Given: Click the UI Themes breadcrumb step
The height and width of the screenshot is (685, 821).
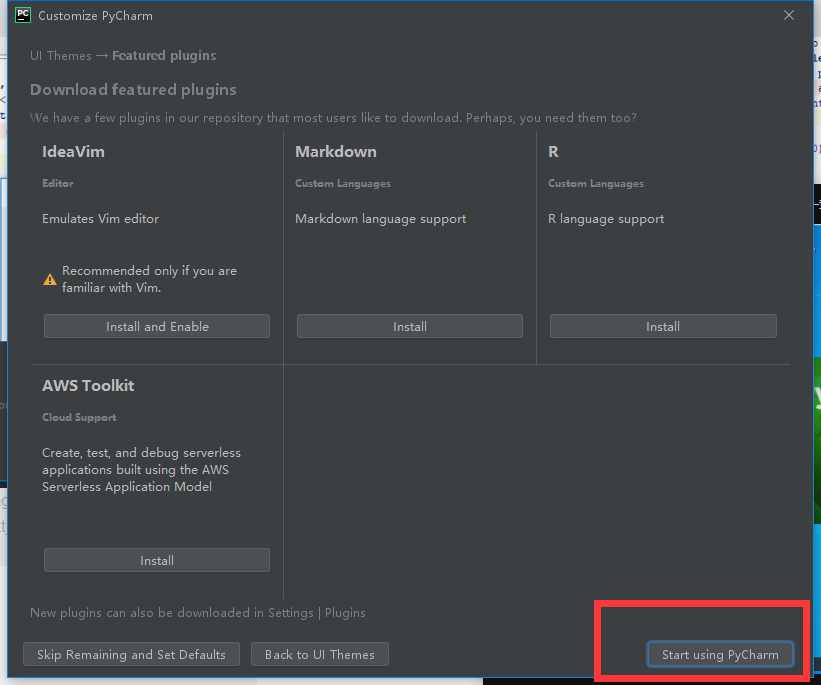Looking at the screenshot, I should pos(61,56).
